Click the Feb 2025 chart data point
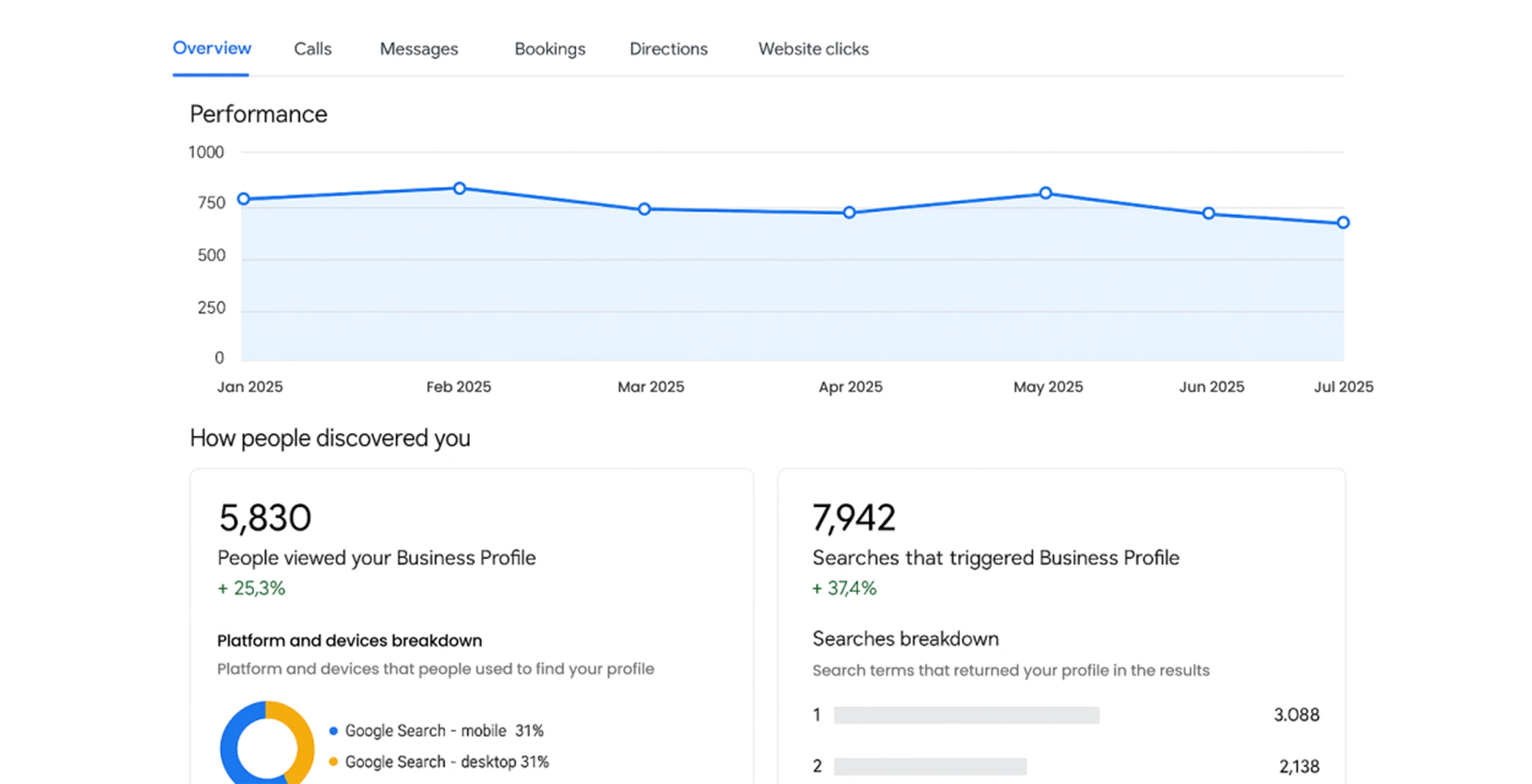Screen dimensions: 1532x784 [460, 188]
